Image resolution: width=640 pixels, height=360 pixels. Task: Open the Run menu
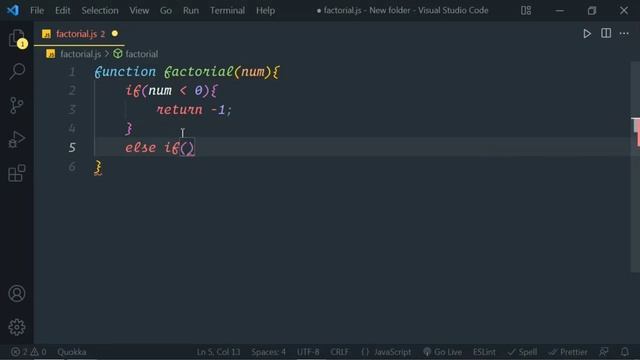191,10
